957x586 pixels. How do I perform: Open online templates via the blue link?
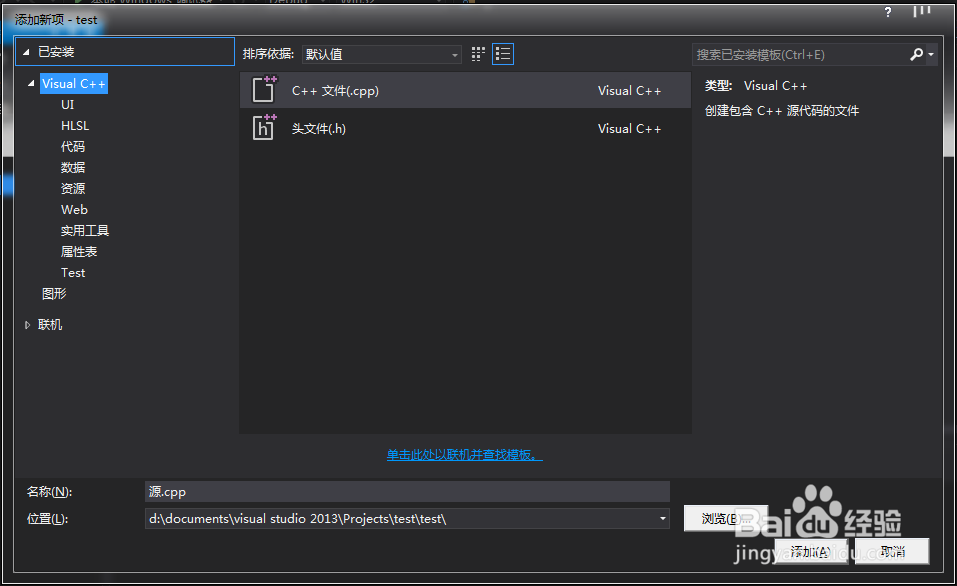[x=464, y=455]
